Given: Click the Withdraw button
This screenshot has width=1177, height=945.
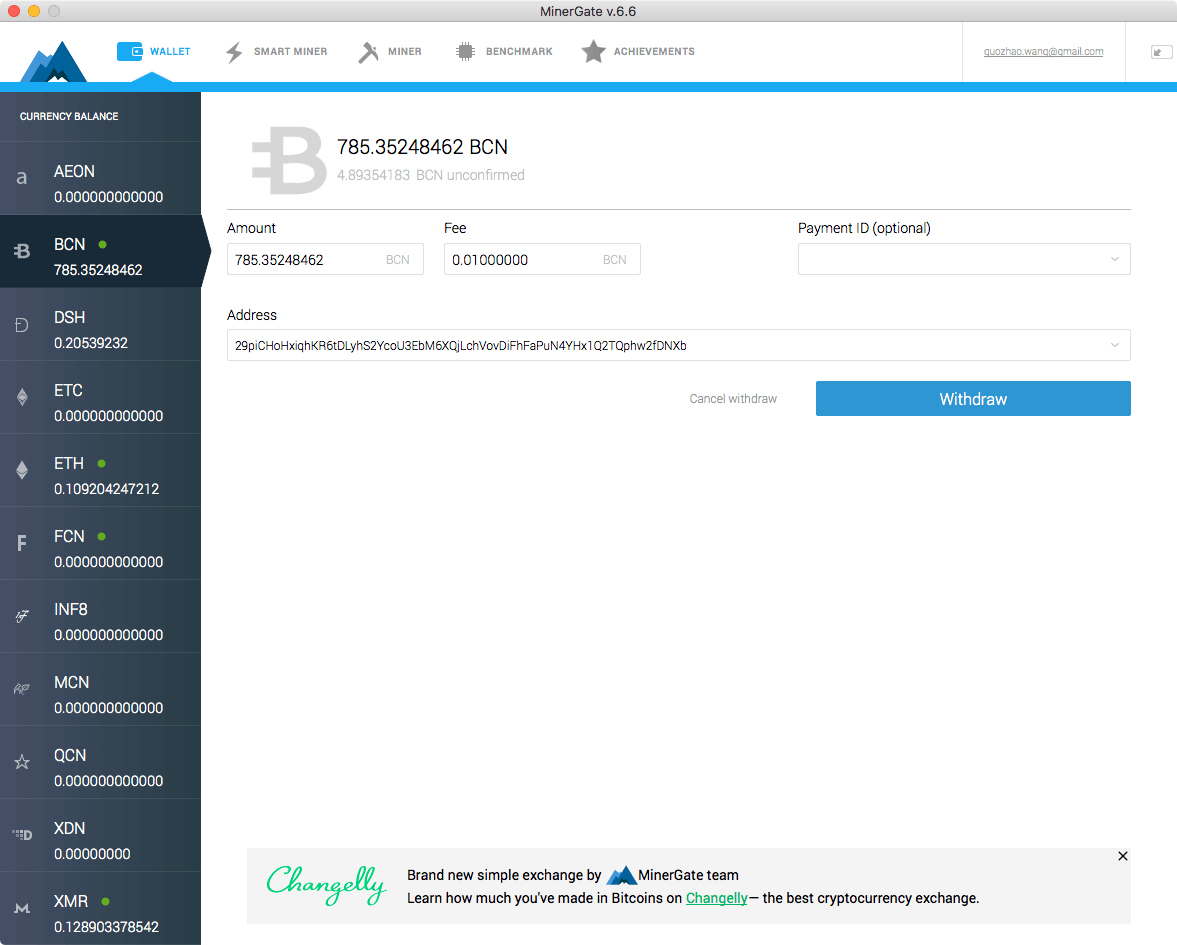Looking at the screenshot, I should [972, 398].
